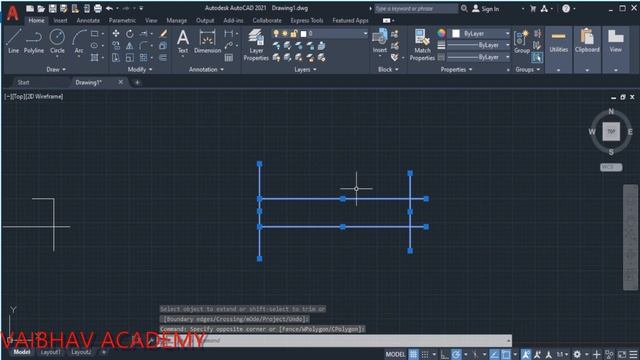The height and width of the screenshot is (360, 640).
Task: Select the Mirror tool
Action: coord(129,46)
